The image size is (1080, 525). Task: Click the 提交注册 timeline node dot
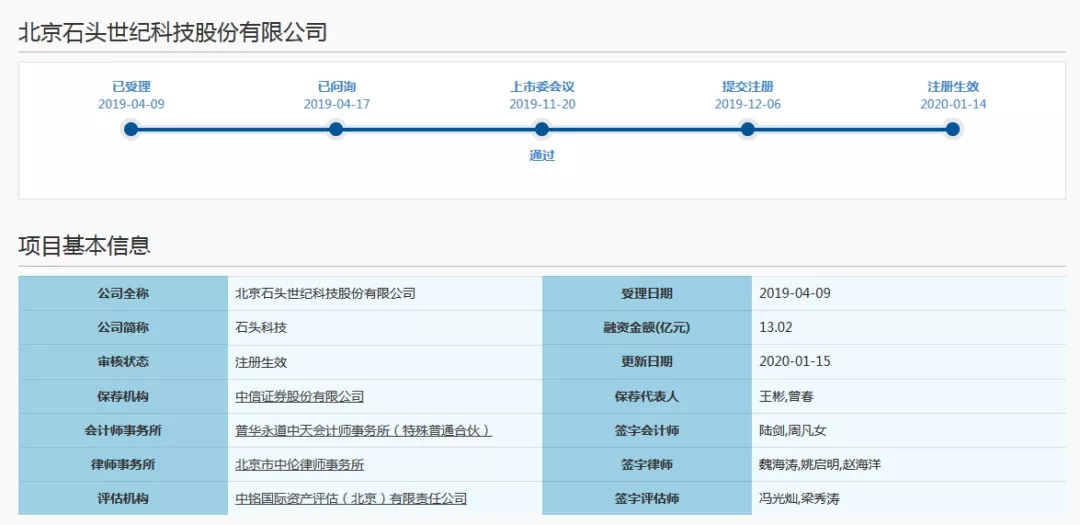click(747, 129)
